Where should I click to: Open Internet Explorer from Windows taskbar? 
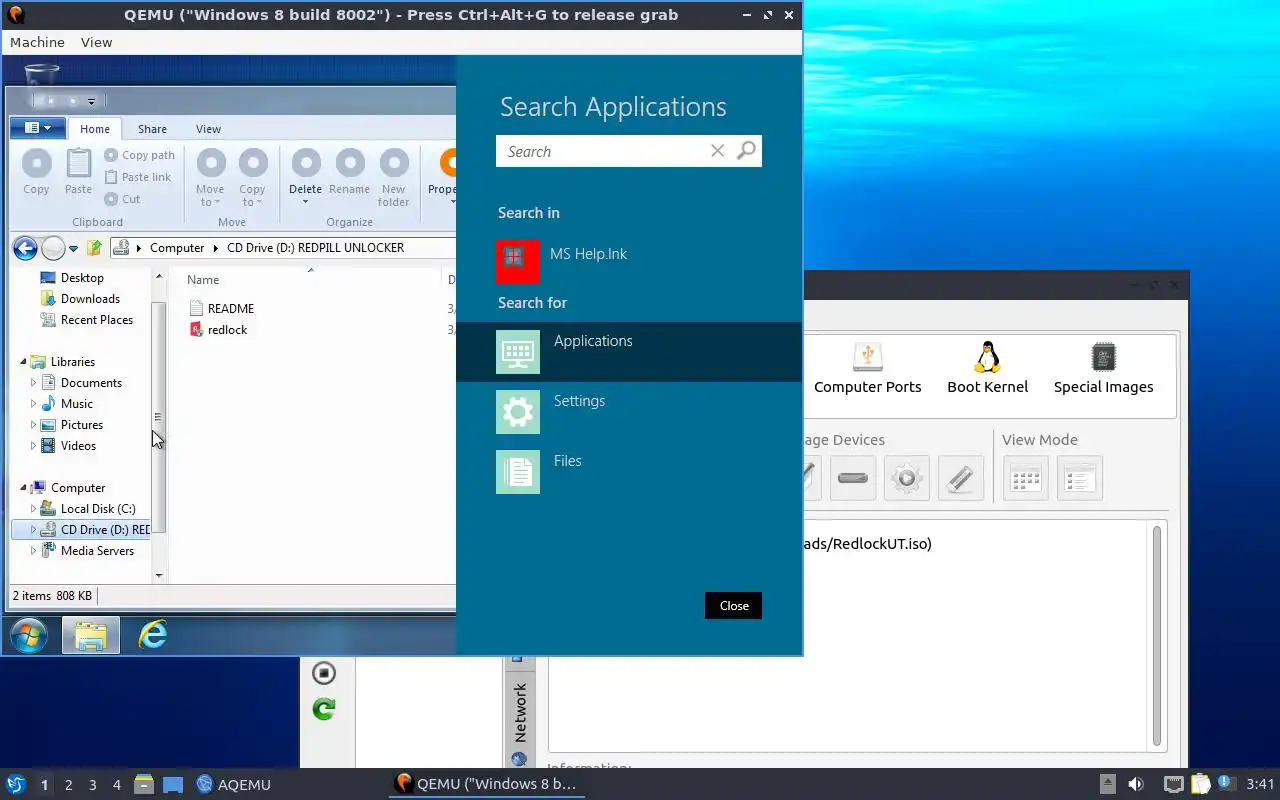pyautogui.click(x=153, y=635)
